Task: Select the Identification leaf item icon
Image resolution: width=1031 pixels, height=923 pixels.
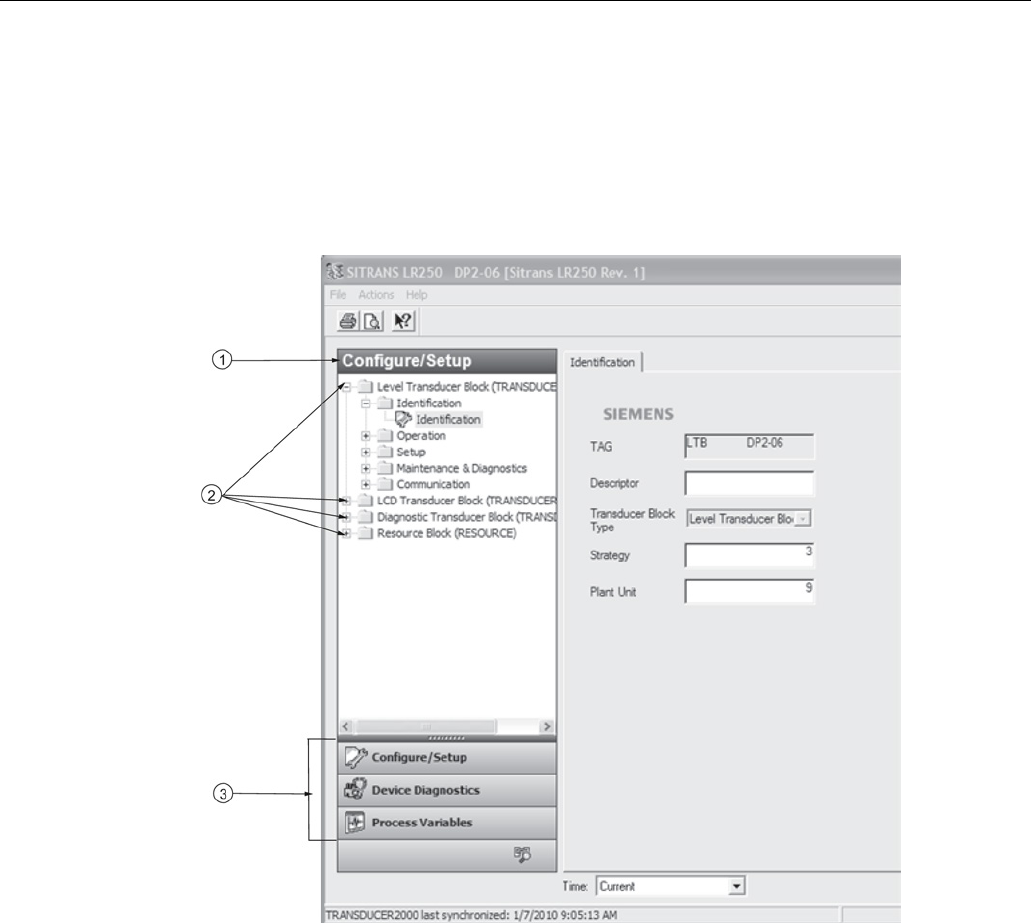Action: (x=403, y=419)
